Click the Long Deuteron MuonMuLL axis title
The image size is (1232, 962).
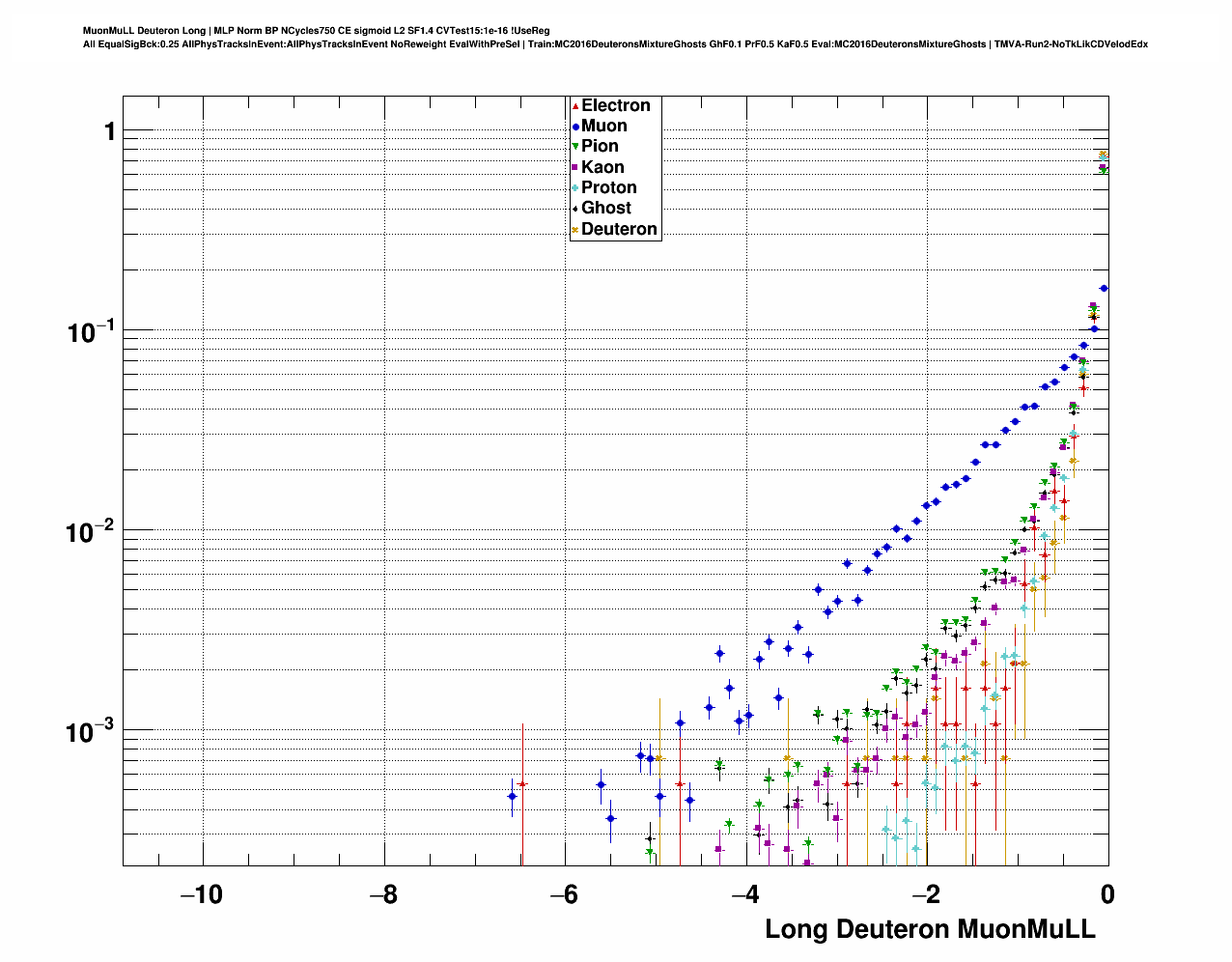coord(930,929)
